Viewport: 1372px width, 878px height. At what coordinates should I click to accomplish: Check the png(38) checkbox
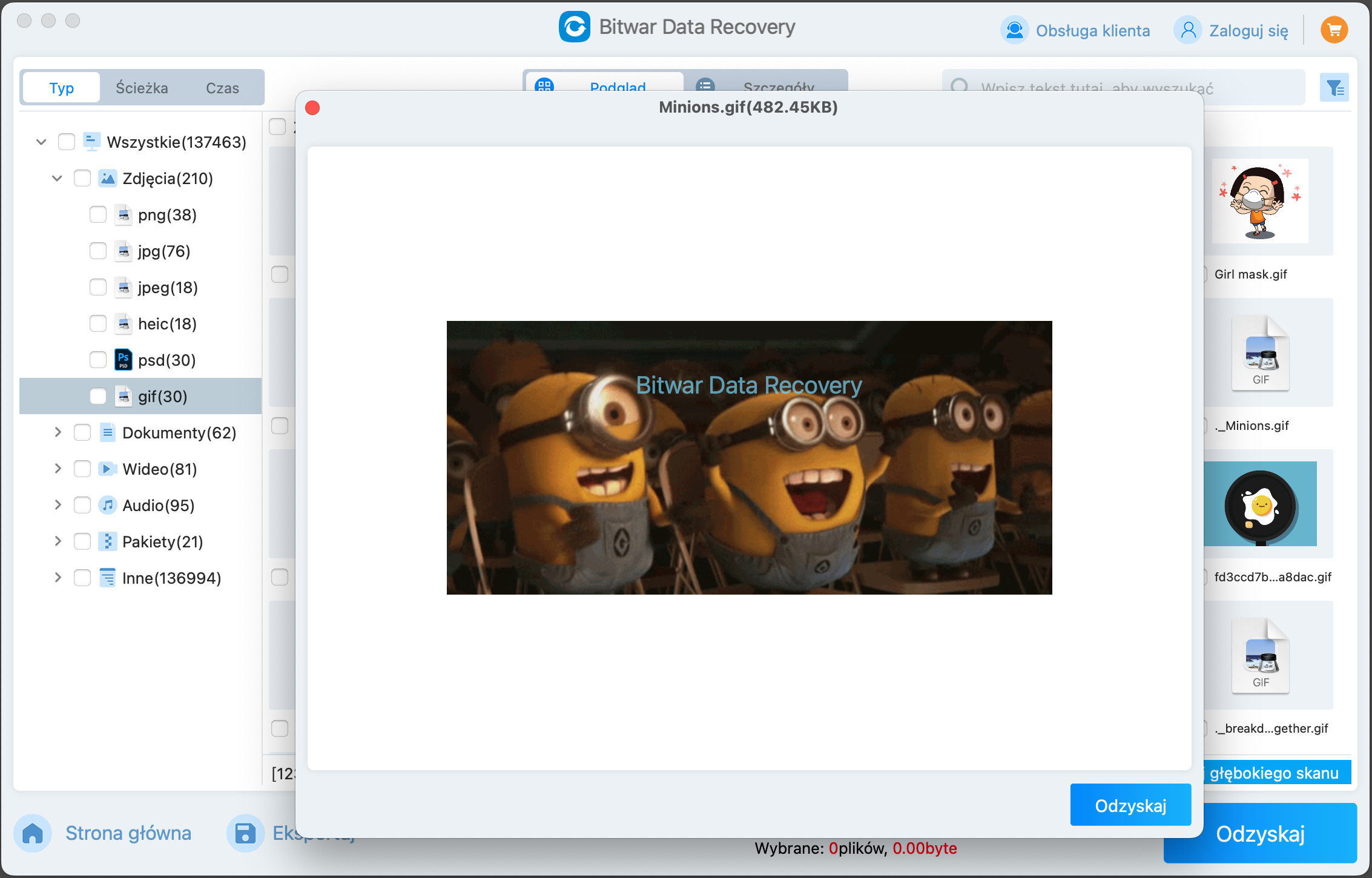(98, 214)
